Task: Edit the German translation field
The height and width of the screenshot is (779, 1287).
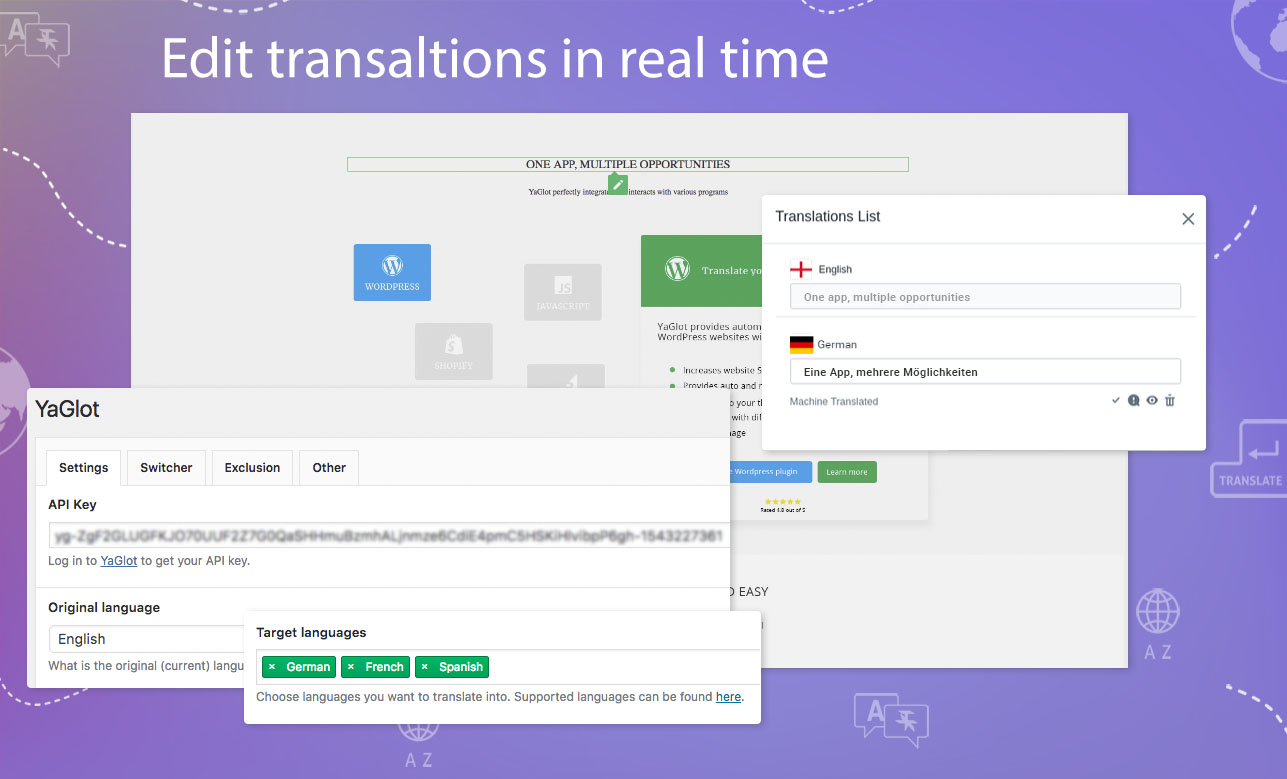Action: point(985,372)
